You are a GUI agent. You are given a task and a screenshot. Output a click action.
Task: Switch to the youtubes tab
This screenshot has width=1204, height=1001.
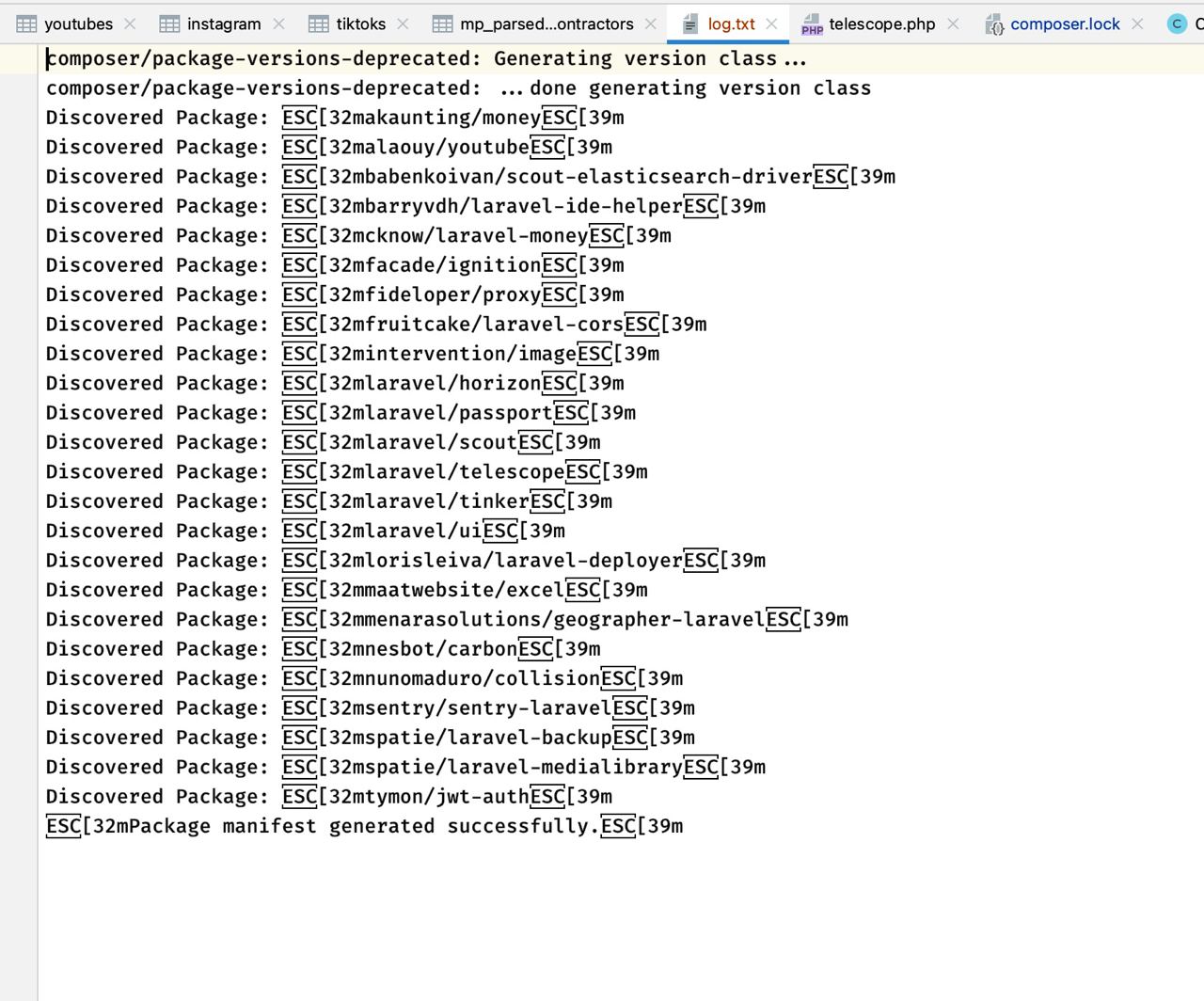(x=78, y=24)
